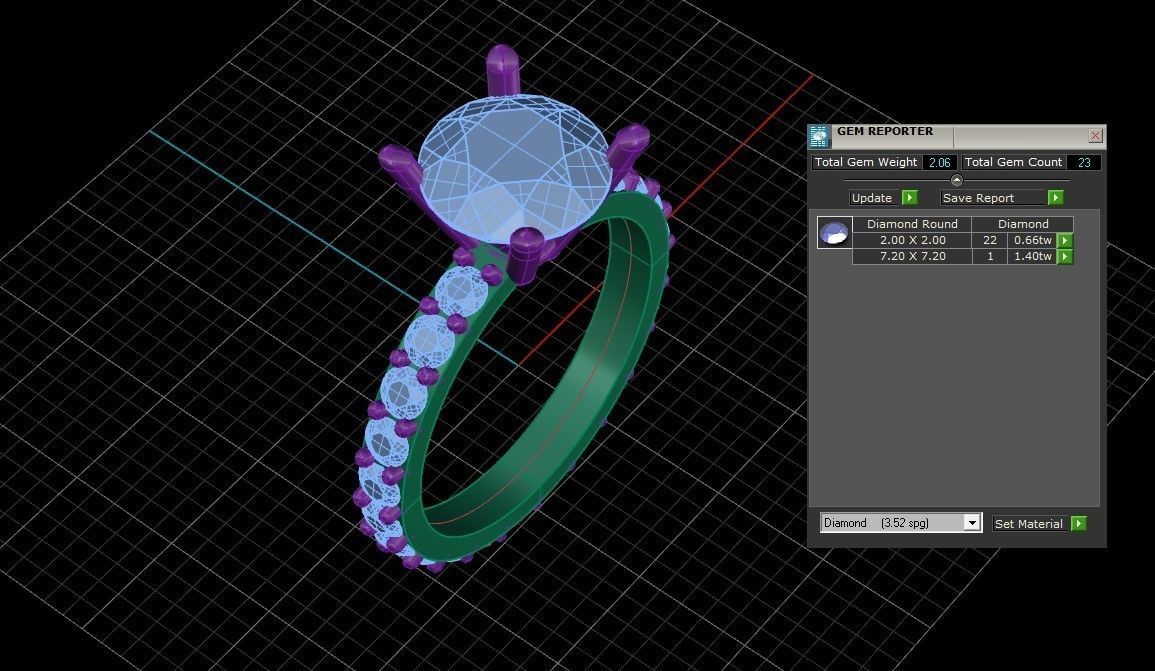Click the green arrow for the 0.66tw row

point(1064,240)
